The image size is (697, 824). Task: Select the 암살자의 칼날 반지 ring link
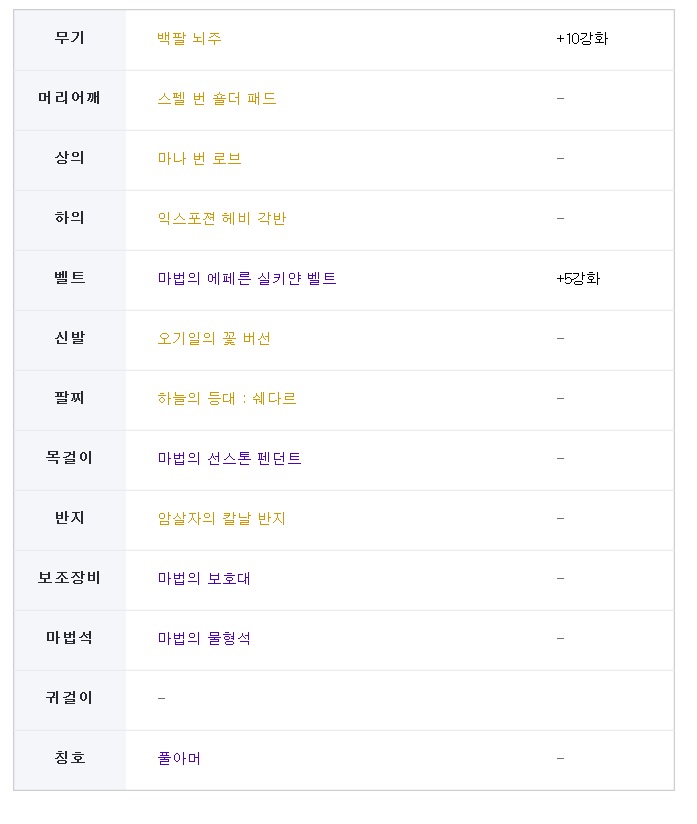tap(221, 518)
